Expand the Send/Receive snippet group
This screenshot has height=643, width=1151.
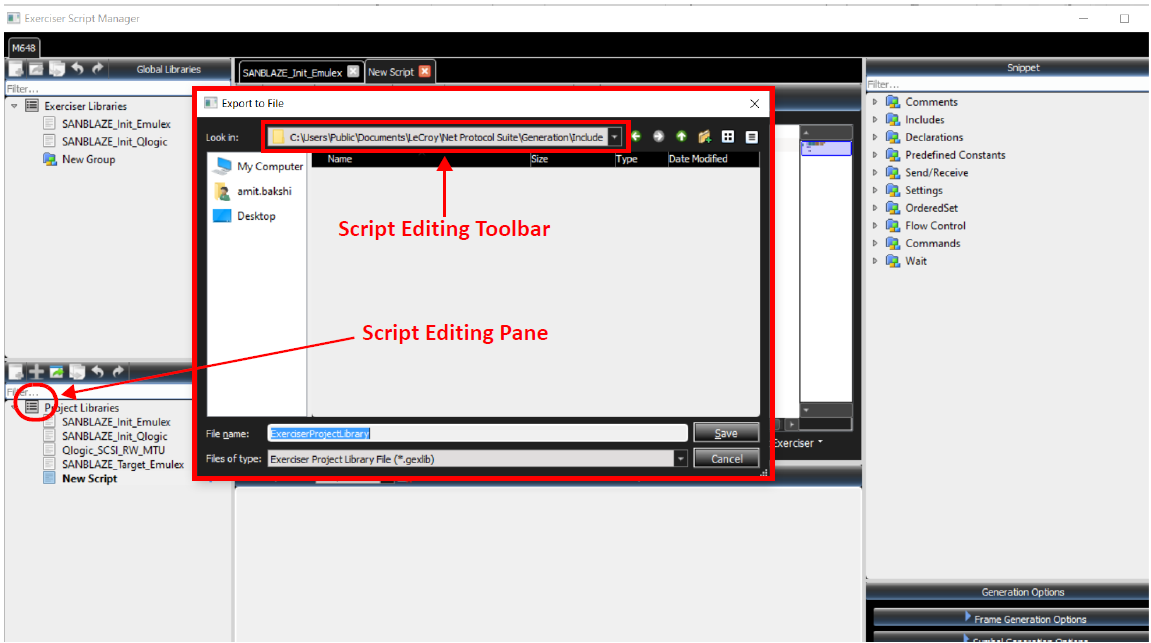[x=875, y=172]
